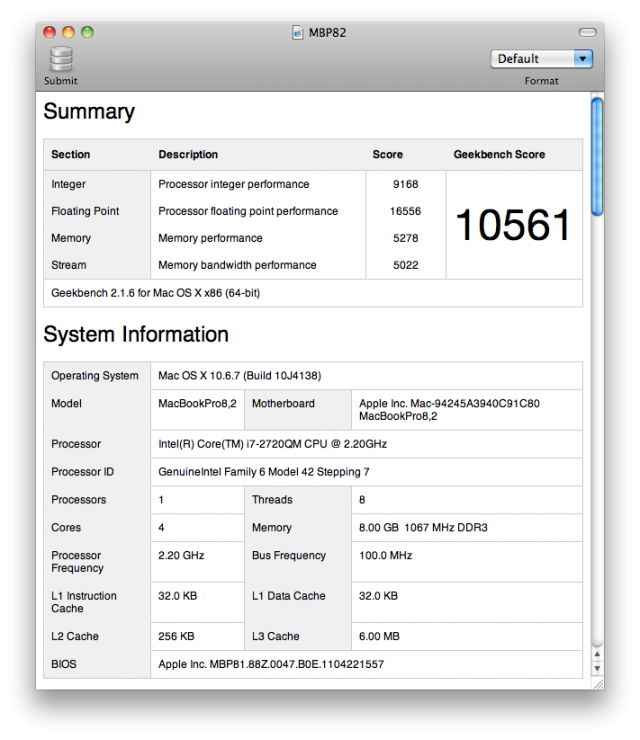The image size is (640, 740).
Task: Click 'Processor integer performance' description
Action: pos(234,184)
